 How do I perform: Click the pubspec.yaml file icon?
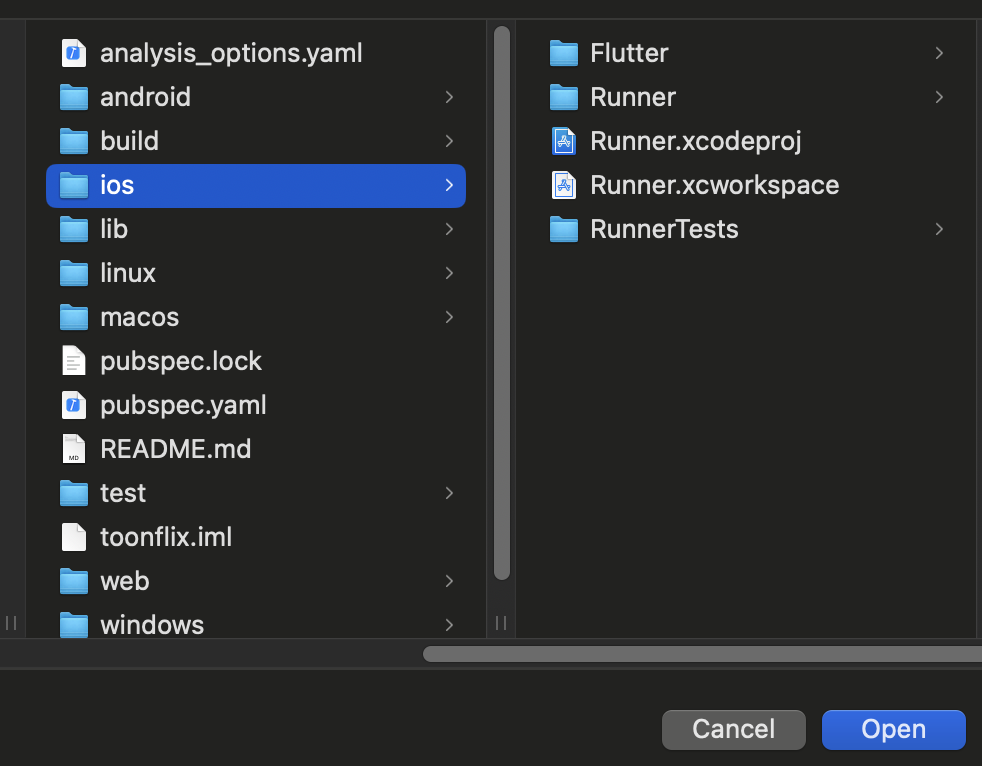(x=74, y=405)
